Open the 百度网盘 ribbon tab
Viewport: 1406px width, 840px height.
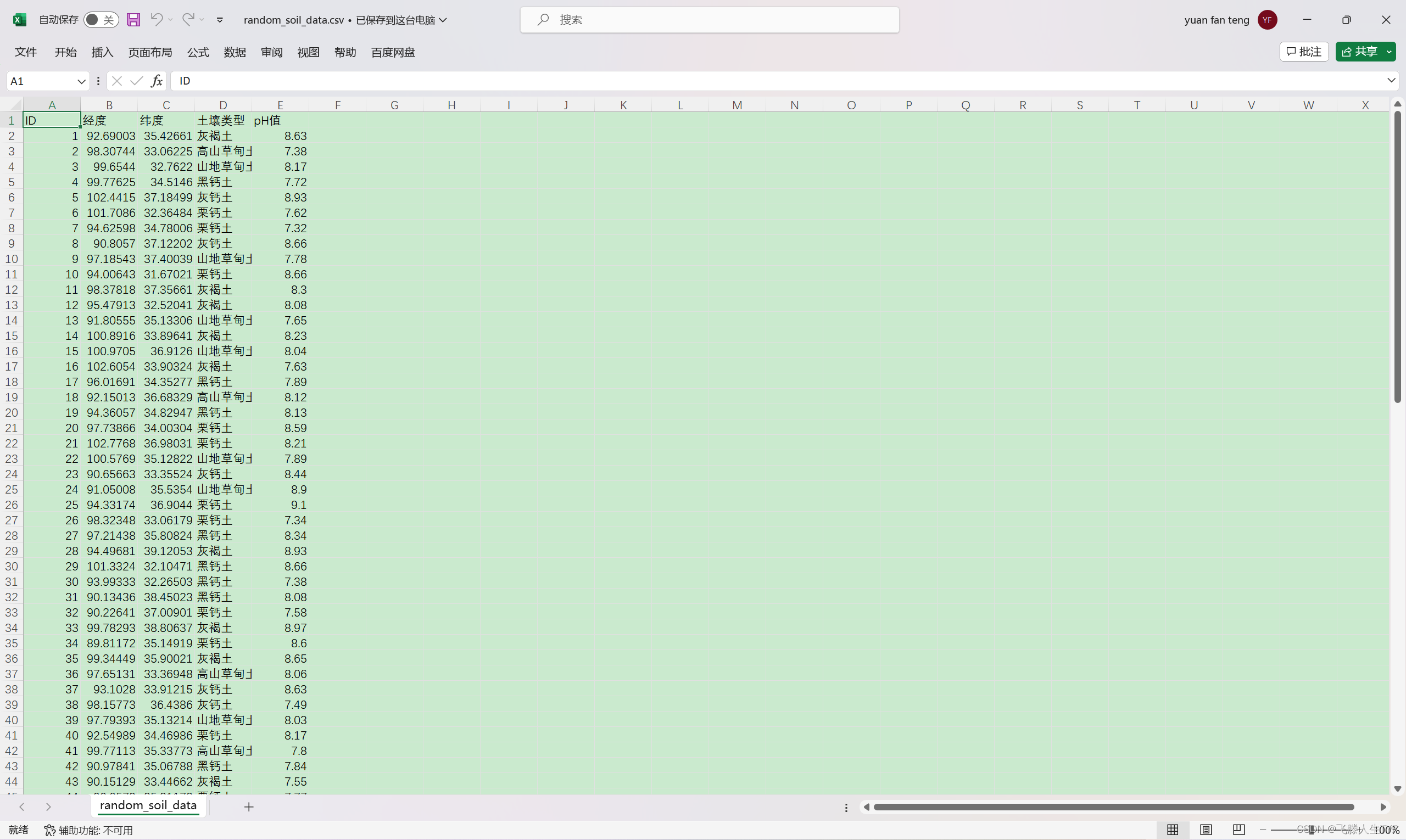coord(393,52)
